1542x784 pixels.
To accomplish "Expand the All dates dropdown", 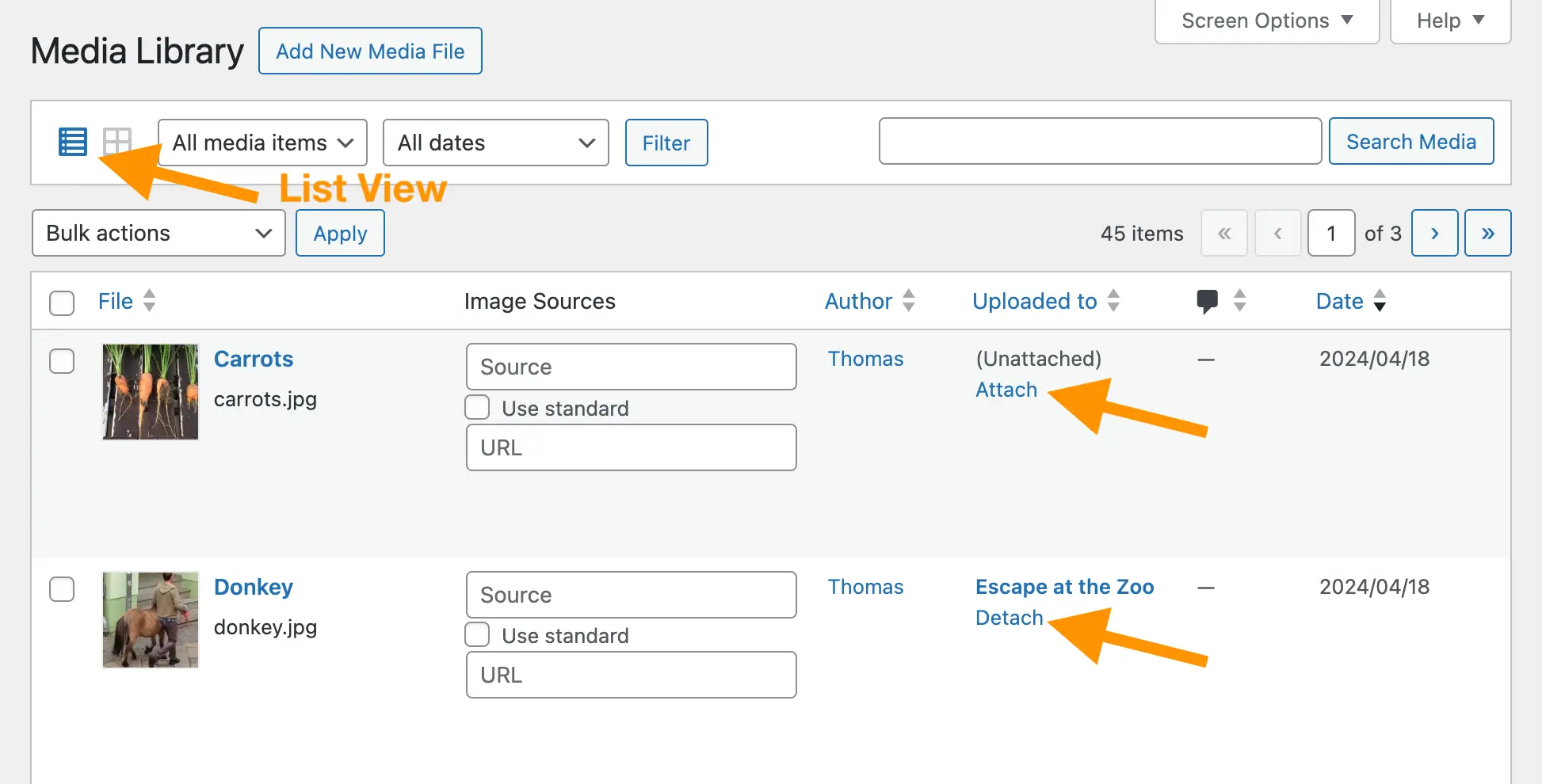I will pos(495,143).
